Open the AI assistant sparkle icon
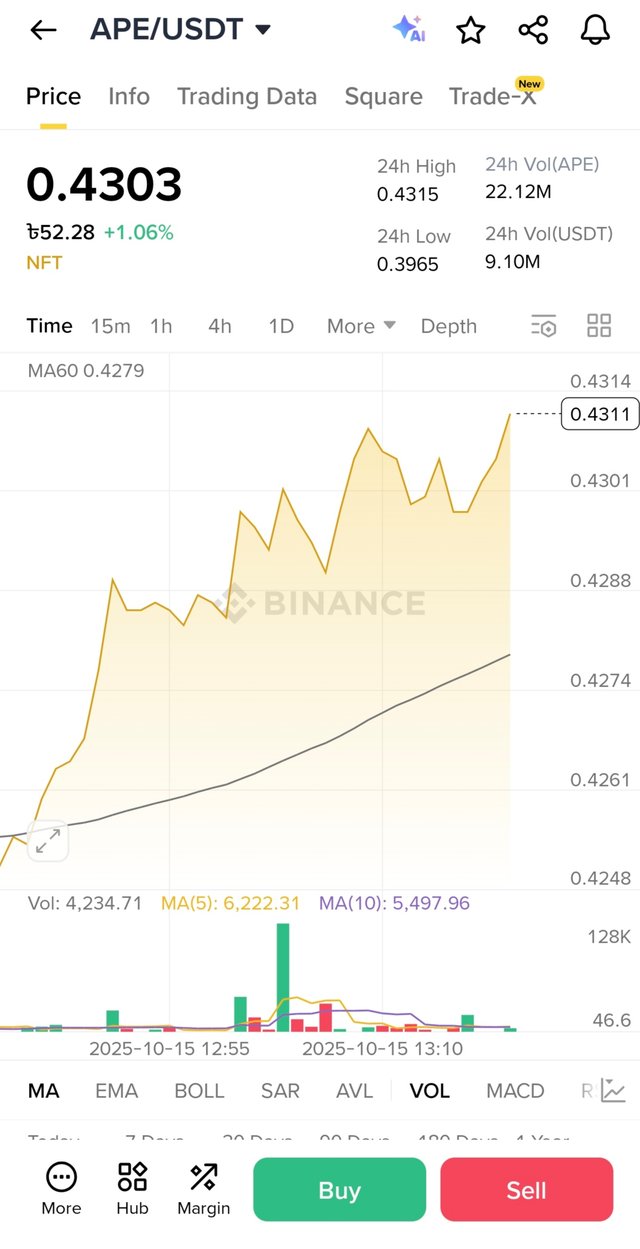The width and height of the screenshot is (640, 1249). tap(408, 30)
